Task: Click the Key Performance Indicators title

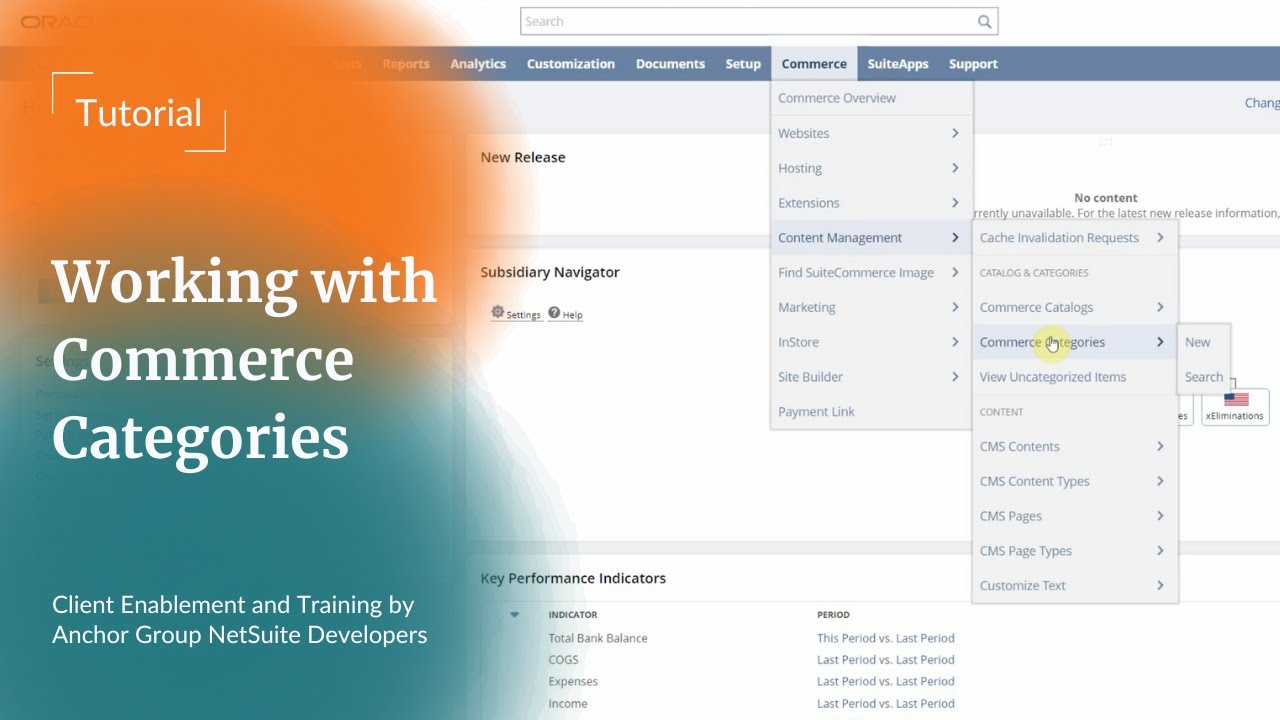Action: (x=573, y=578)
